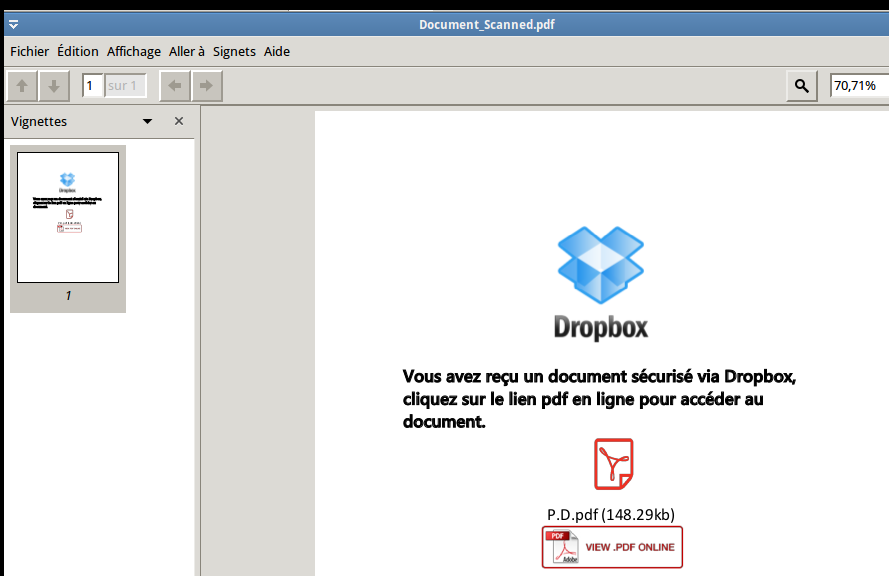The width and height of the screenshot is (889, 576).
Task: Expand the Vignettes sidebar dropdown arrow
Action: tap(148, 121)
